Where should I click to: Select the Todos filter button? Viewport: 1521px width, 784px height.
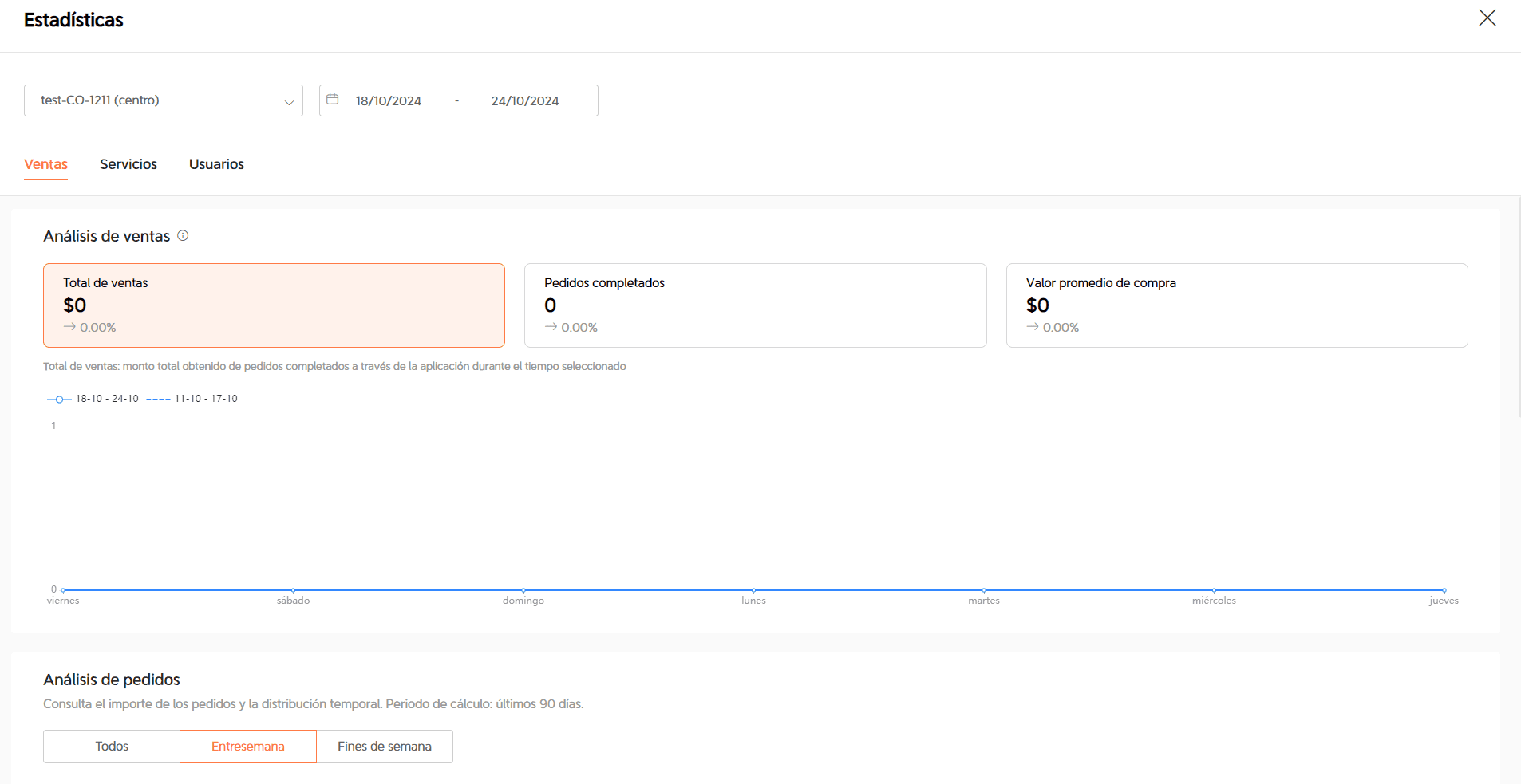(x=112, y=747)
